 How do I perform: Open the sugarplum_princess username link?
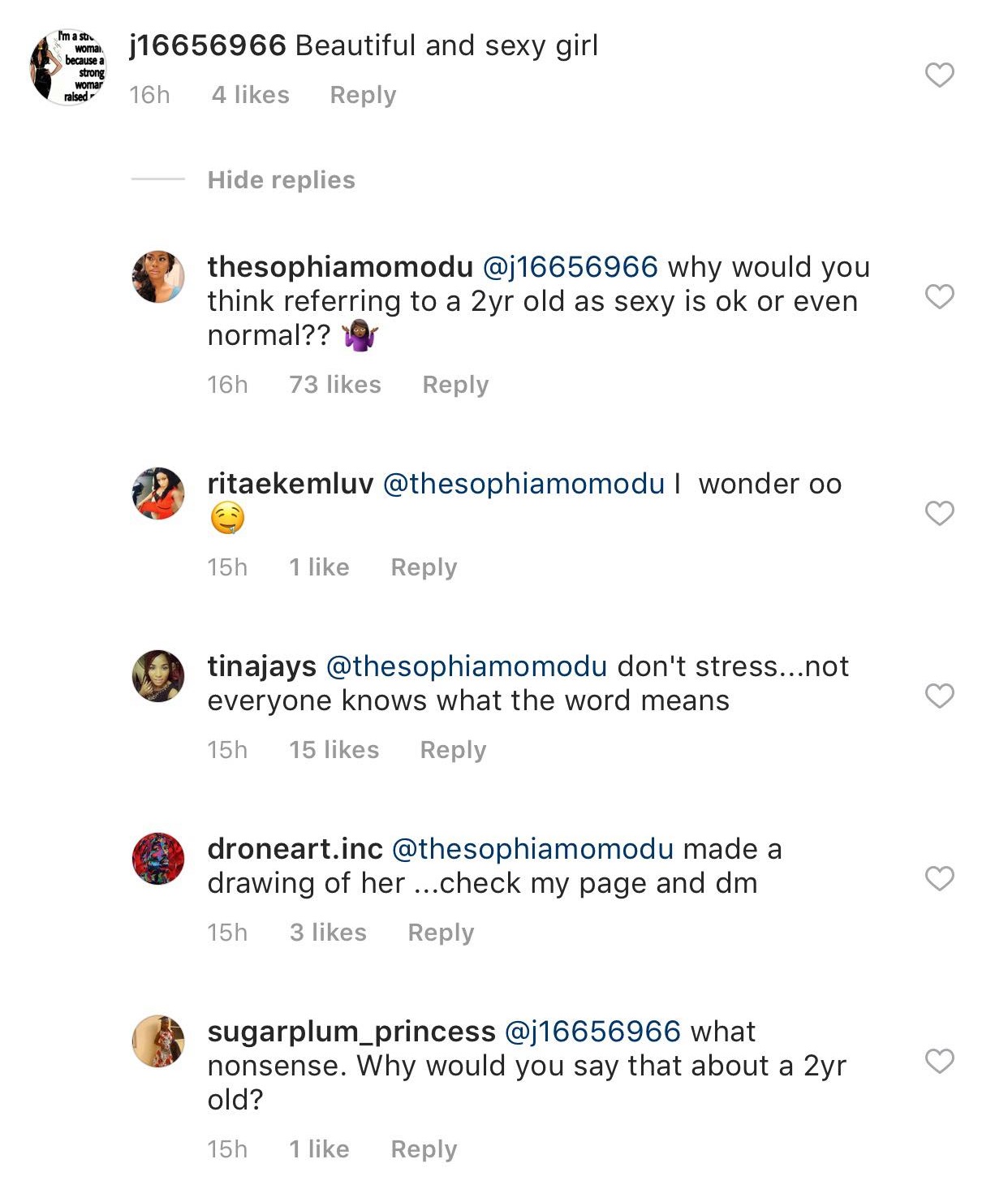pyautogui.click(x=351, y=1032)
